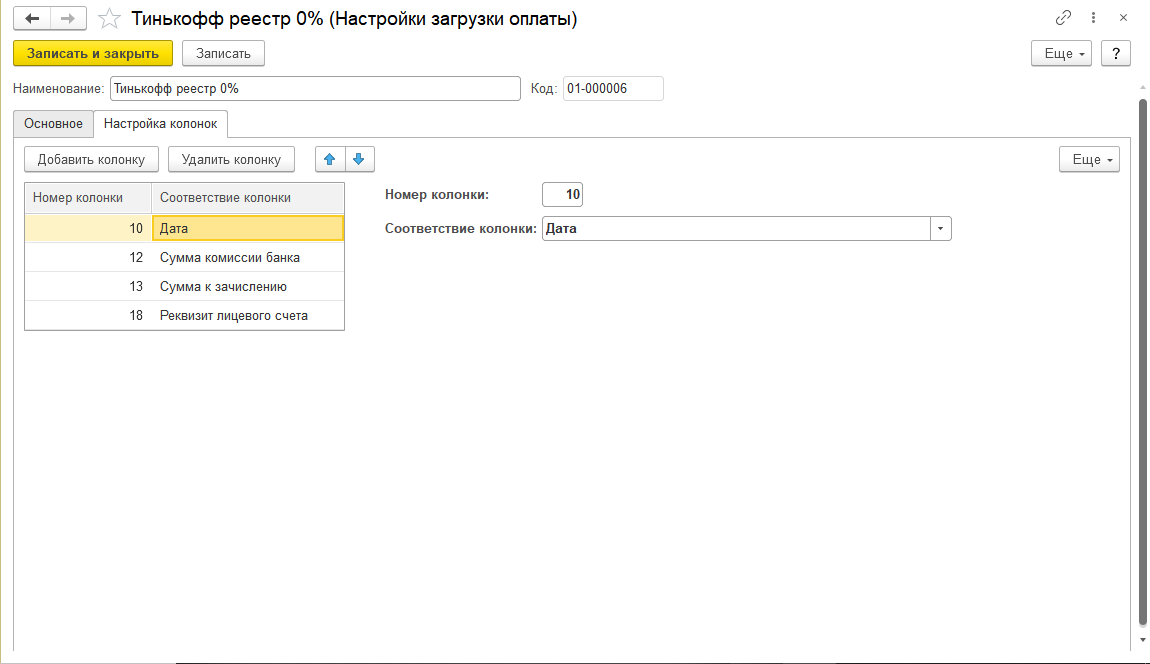Click the Код field 01-000006
The height and width of the screenshot is (664, 1150).
(x=613, y=89)
